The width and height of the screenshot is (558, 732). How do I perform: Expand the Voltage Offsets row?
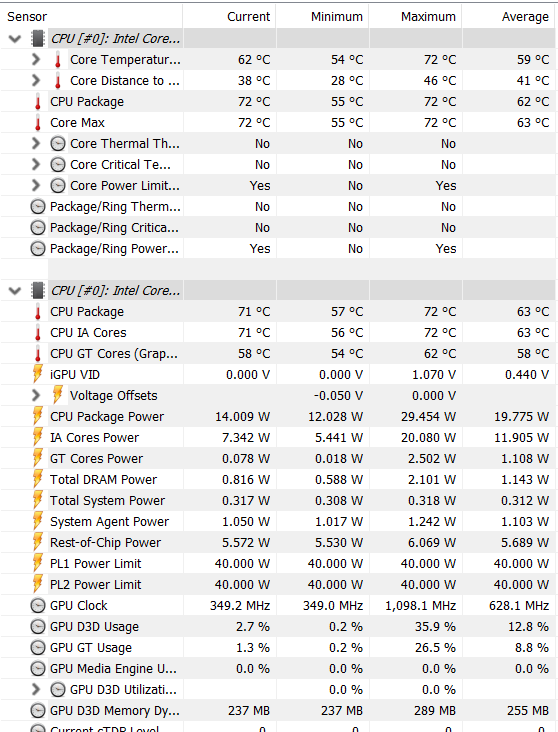35,396
